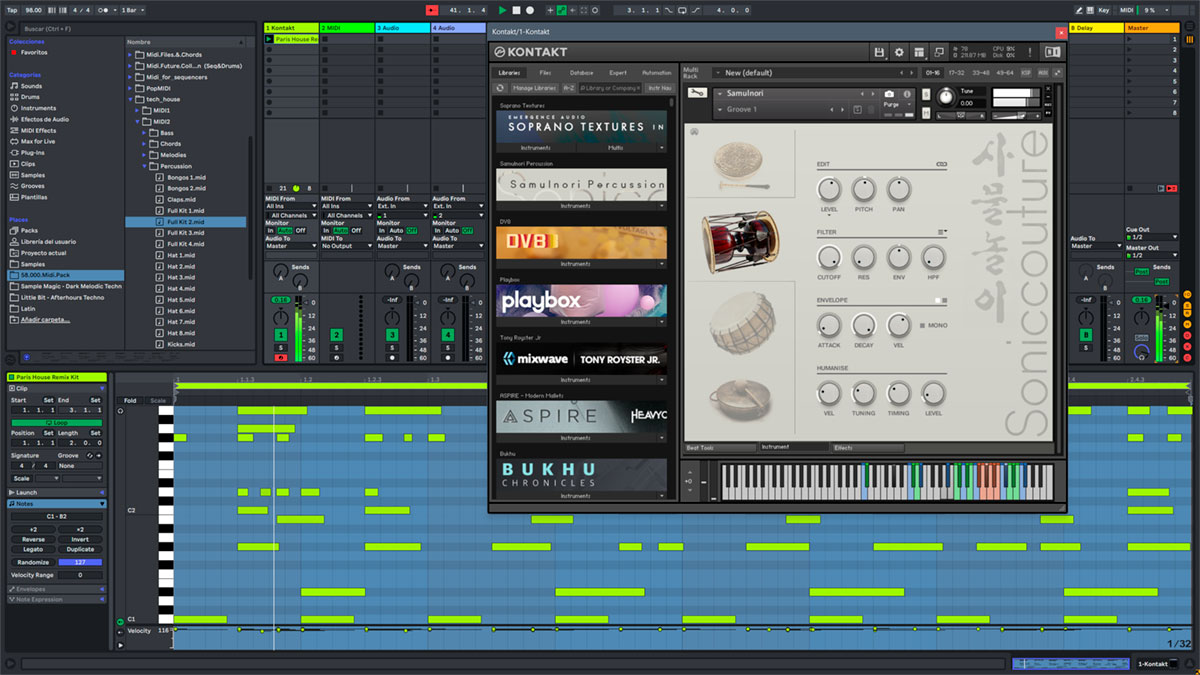
Task: Toggle the clip Loop switch
Action: pyautogui.click(x=57, y=423)
